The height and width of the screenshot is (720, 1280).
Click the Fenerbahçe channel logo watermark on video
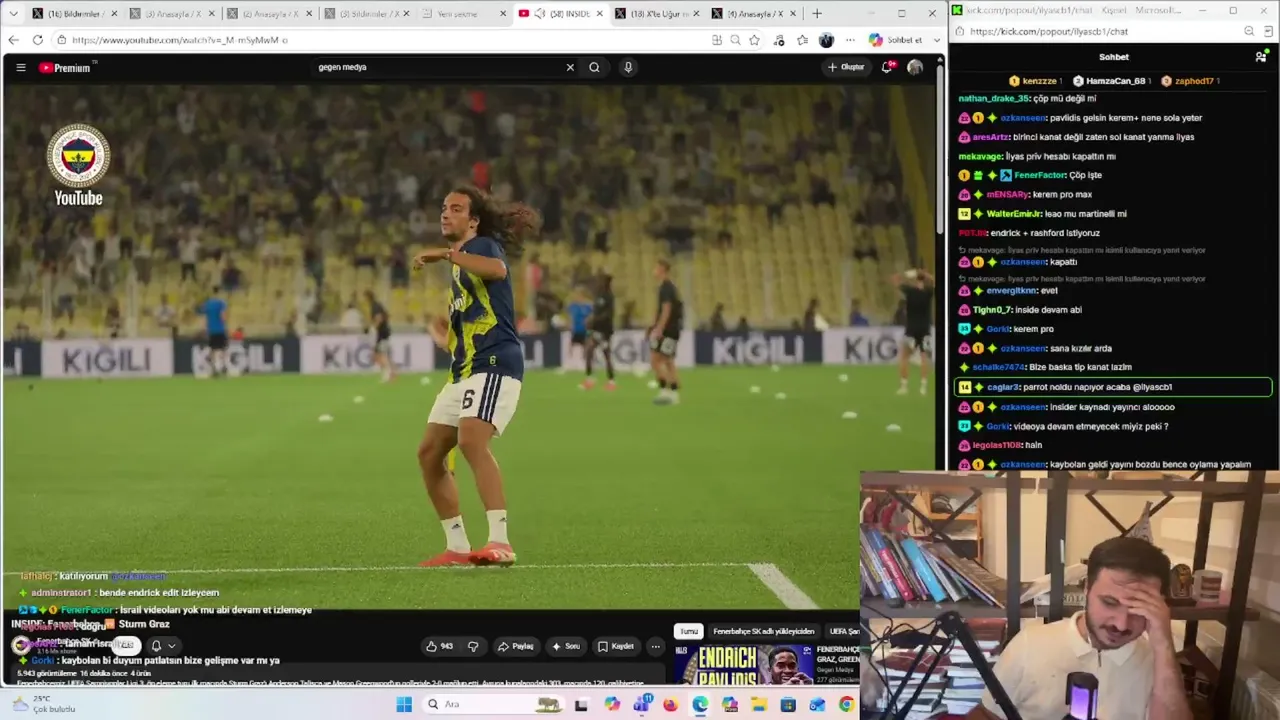point(78,166)
